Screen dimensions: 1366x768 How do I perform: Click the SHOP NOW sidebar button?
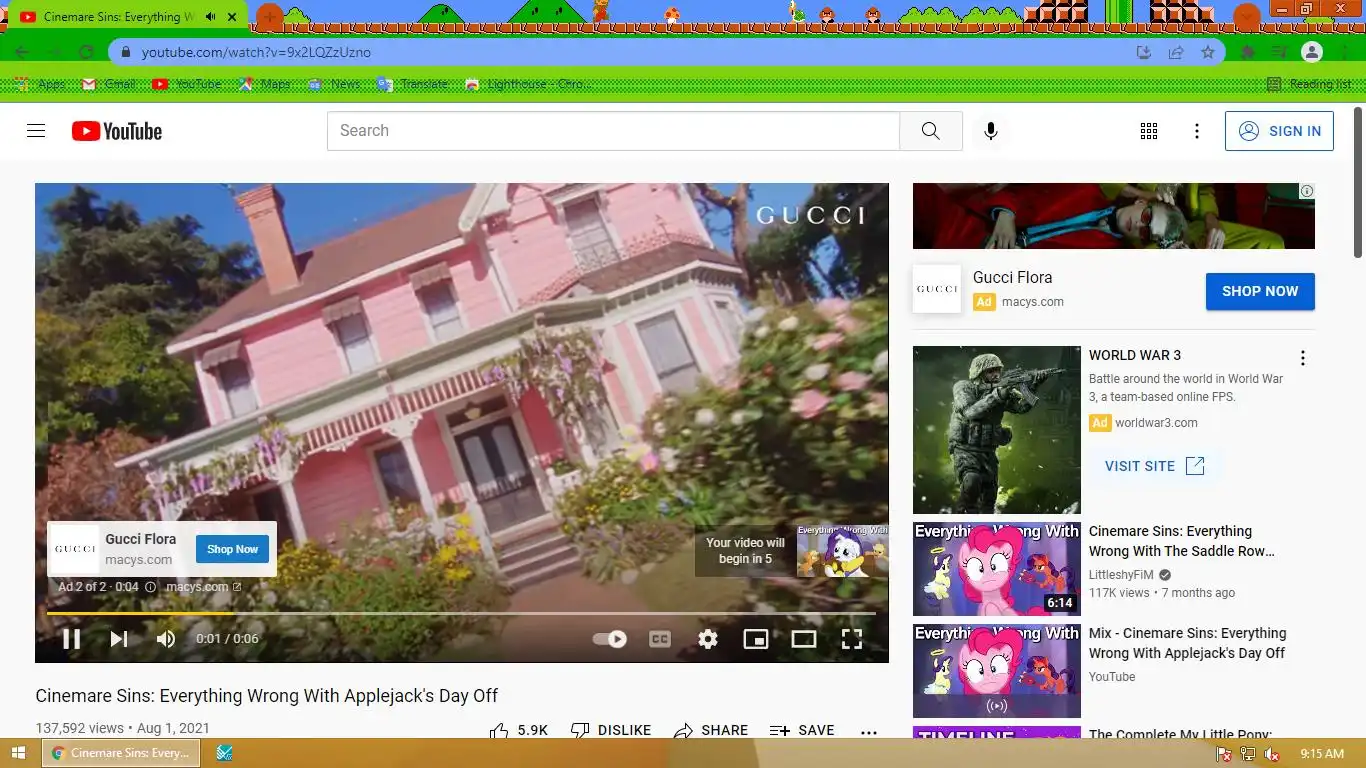point(1260,291)
